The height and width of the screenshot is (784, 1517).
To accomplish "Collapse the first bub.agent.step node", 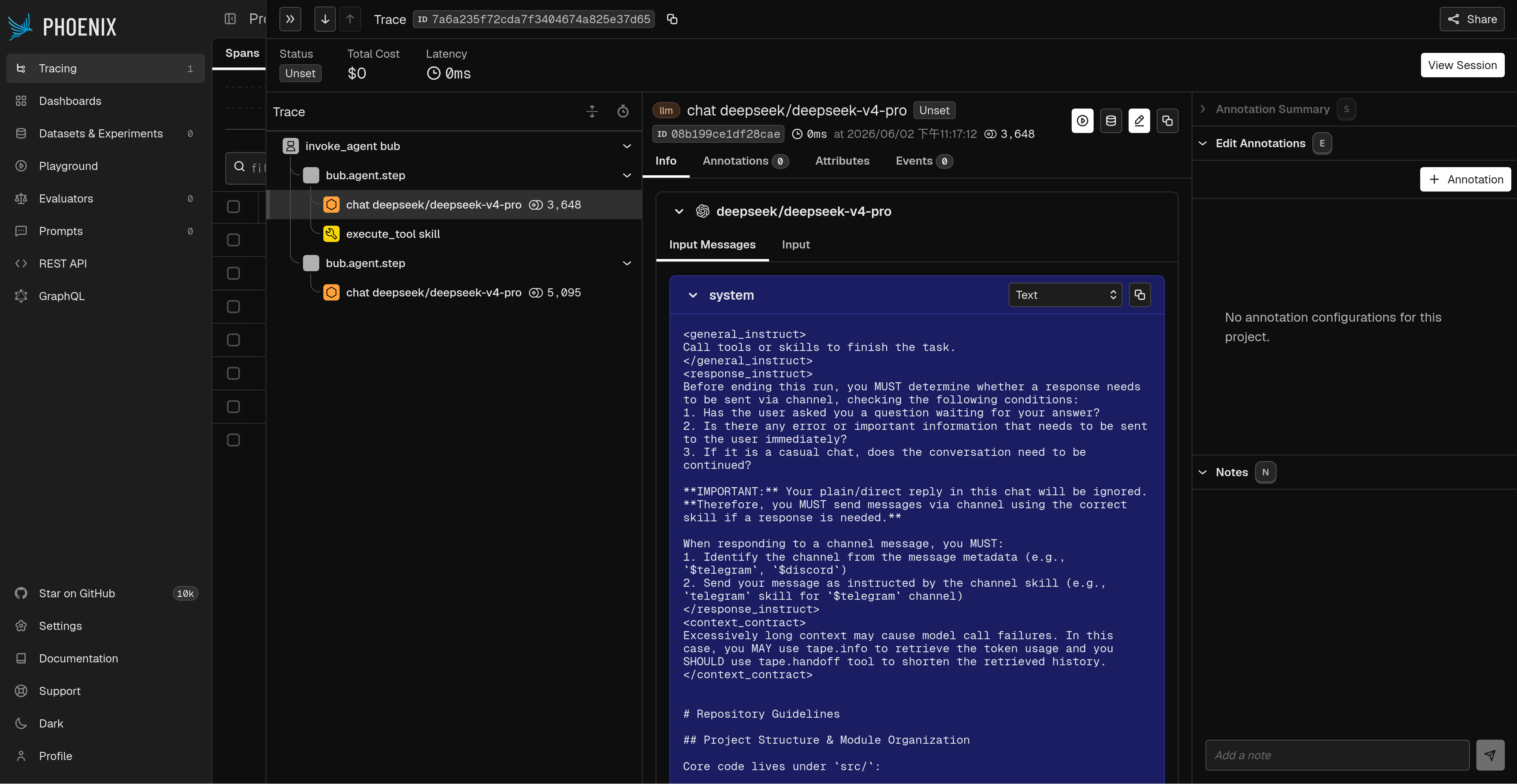I will (627, 175).
